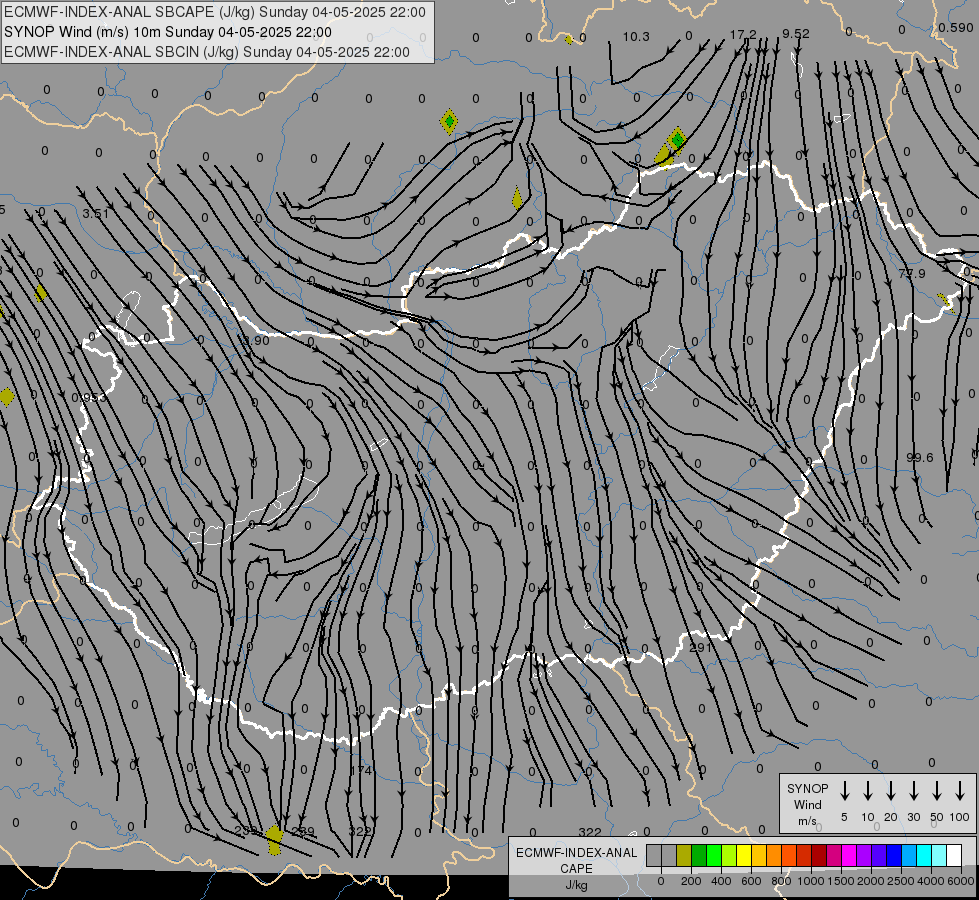Pick the olive swatch in CAPE legend
The image size is (979, 900).
click(684, 855)
